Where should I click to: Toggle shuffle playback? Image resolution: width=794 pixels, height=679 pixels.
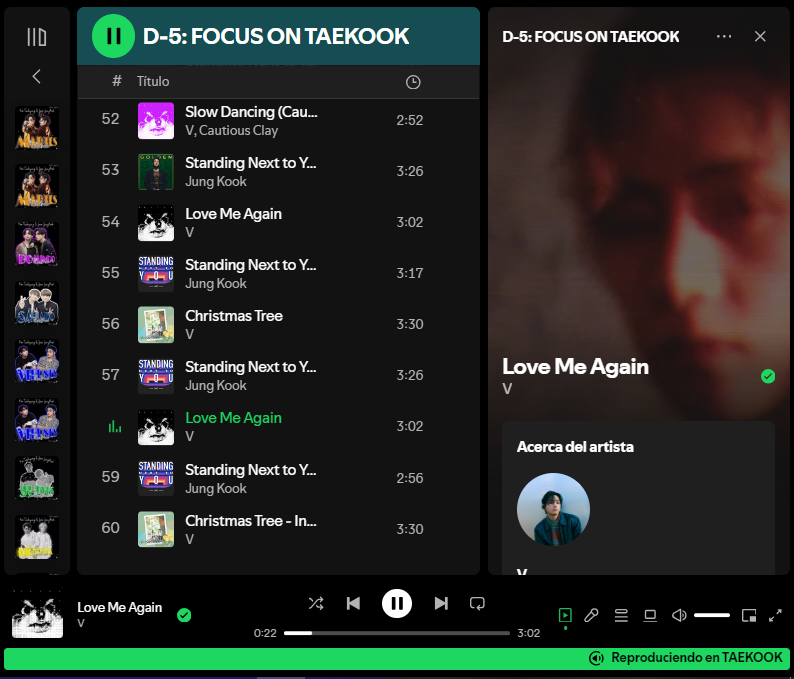(316, 603)
